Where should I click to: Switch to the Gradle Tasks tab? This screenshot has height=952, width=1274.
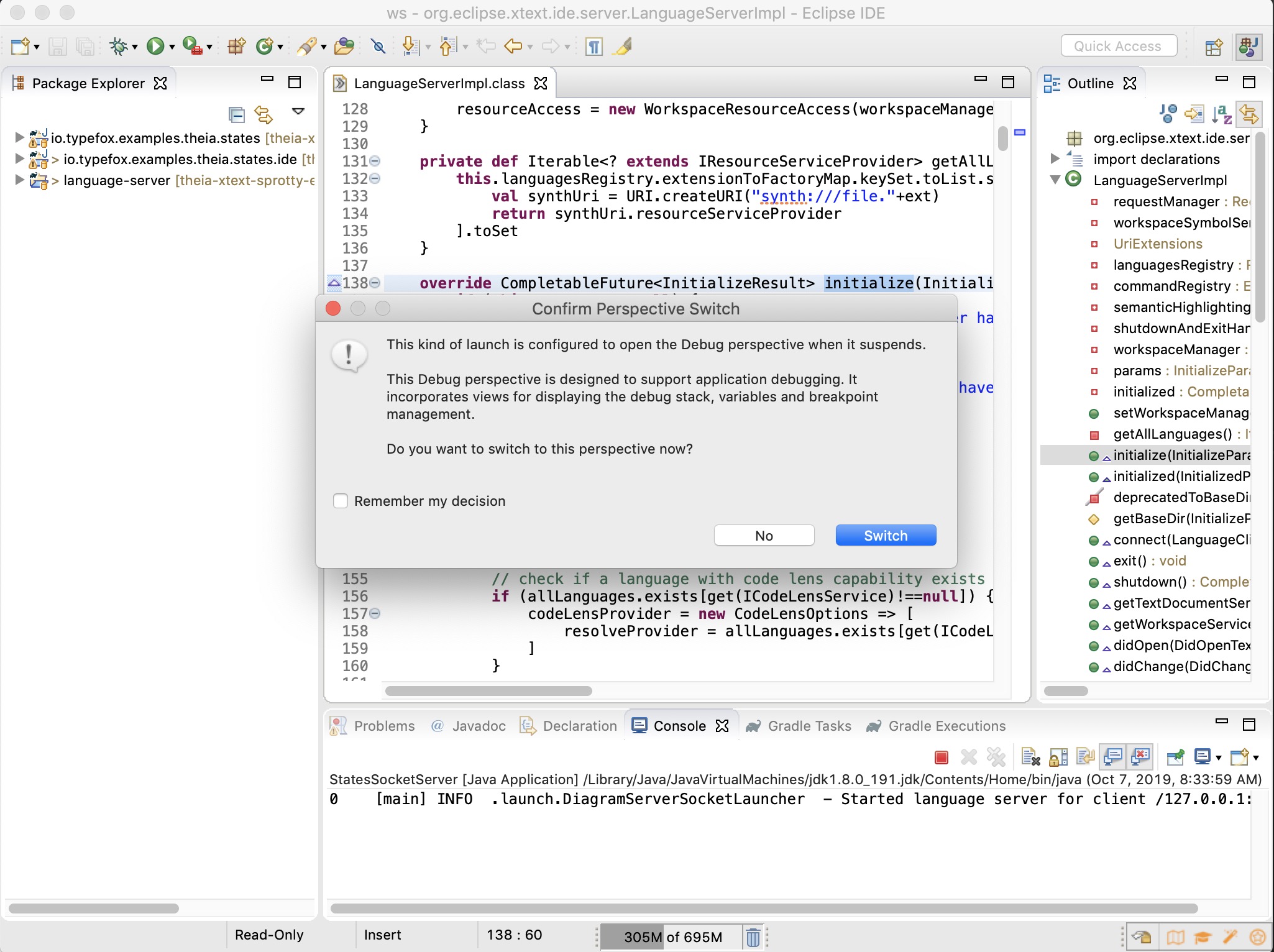[x=799, y=726]
